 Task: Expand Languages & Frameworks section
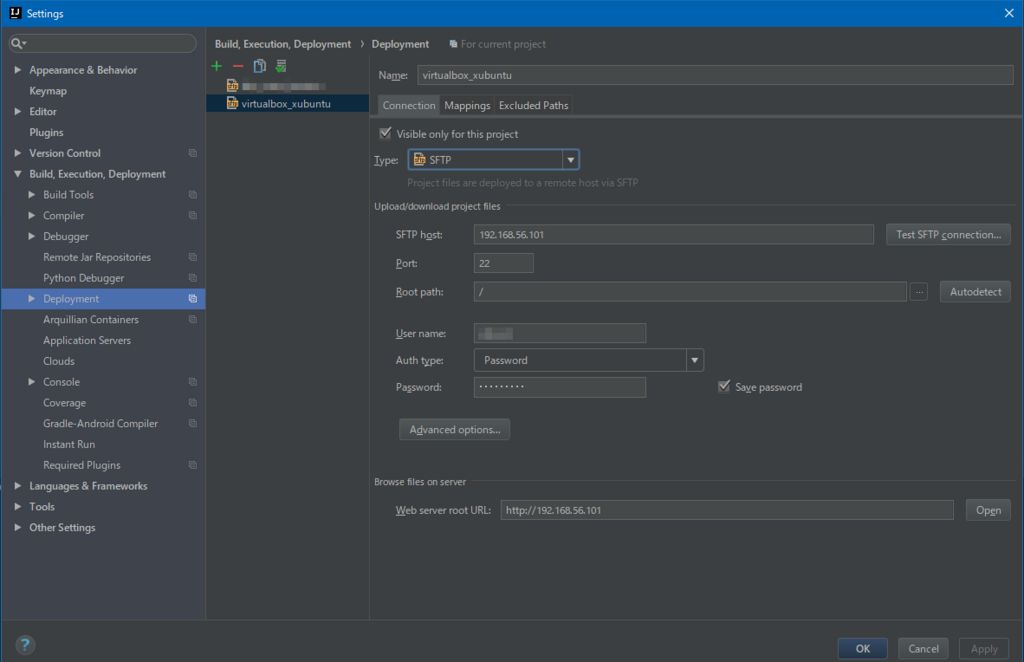pos(18,486)
